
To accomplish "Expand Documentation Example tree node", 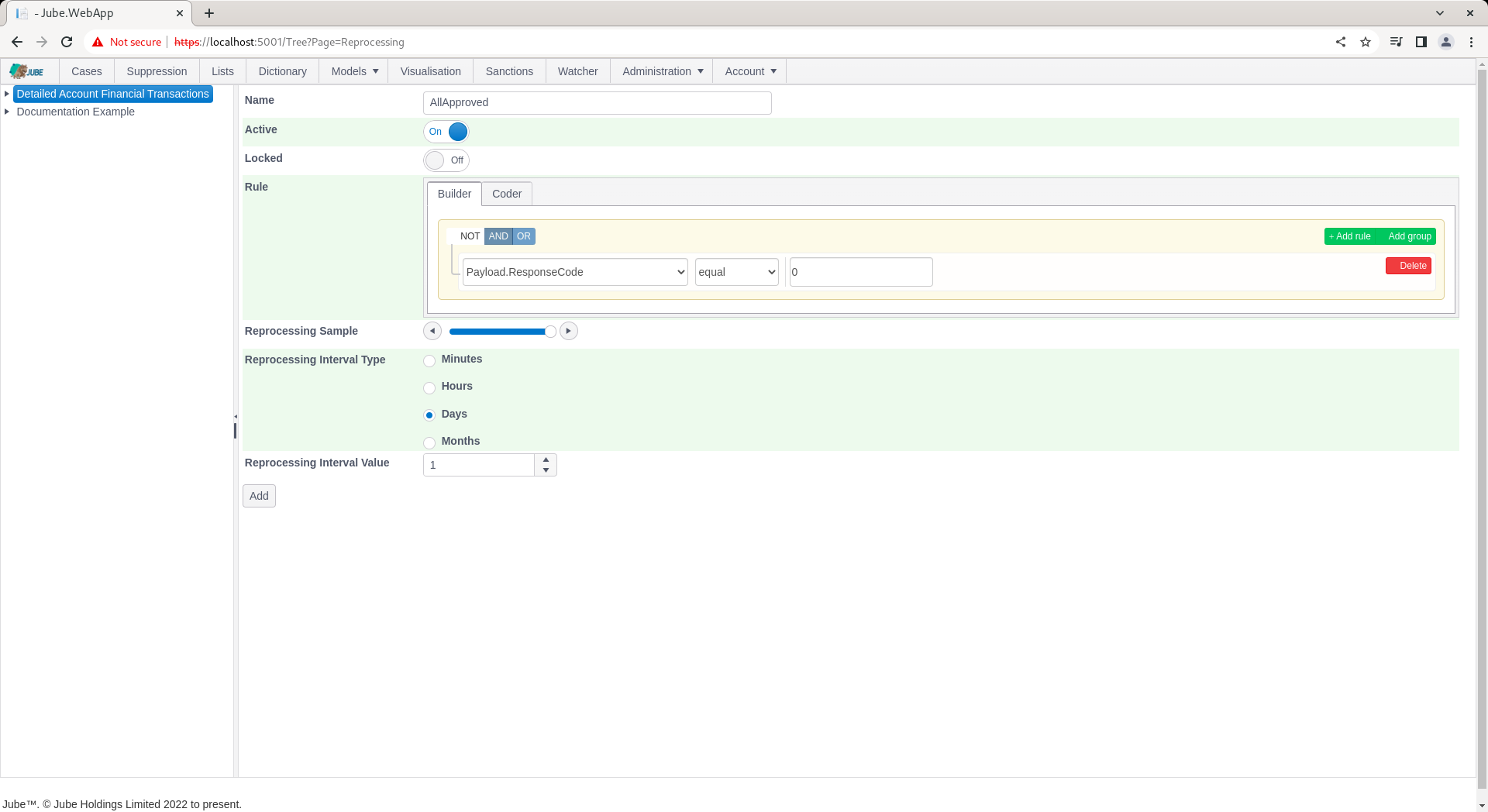I will tap(7, 112).
